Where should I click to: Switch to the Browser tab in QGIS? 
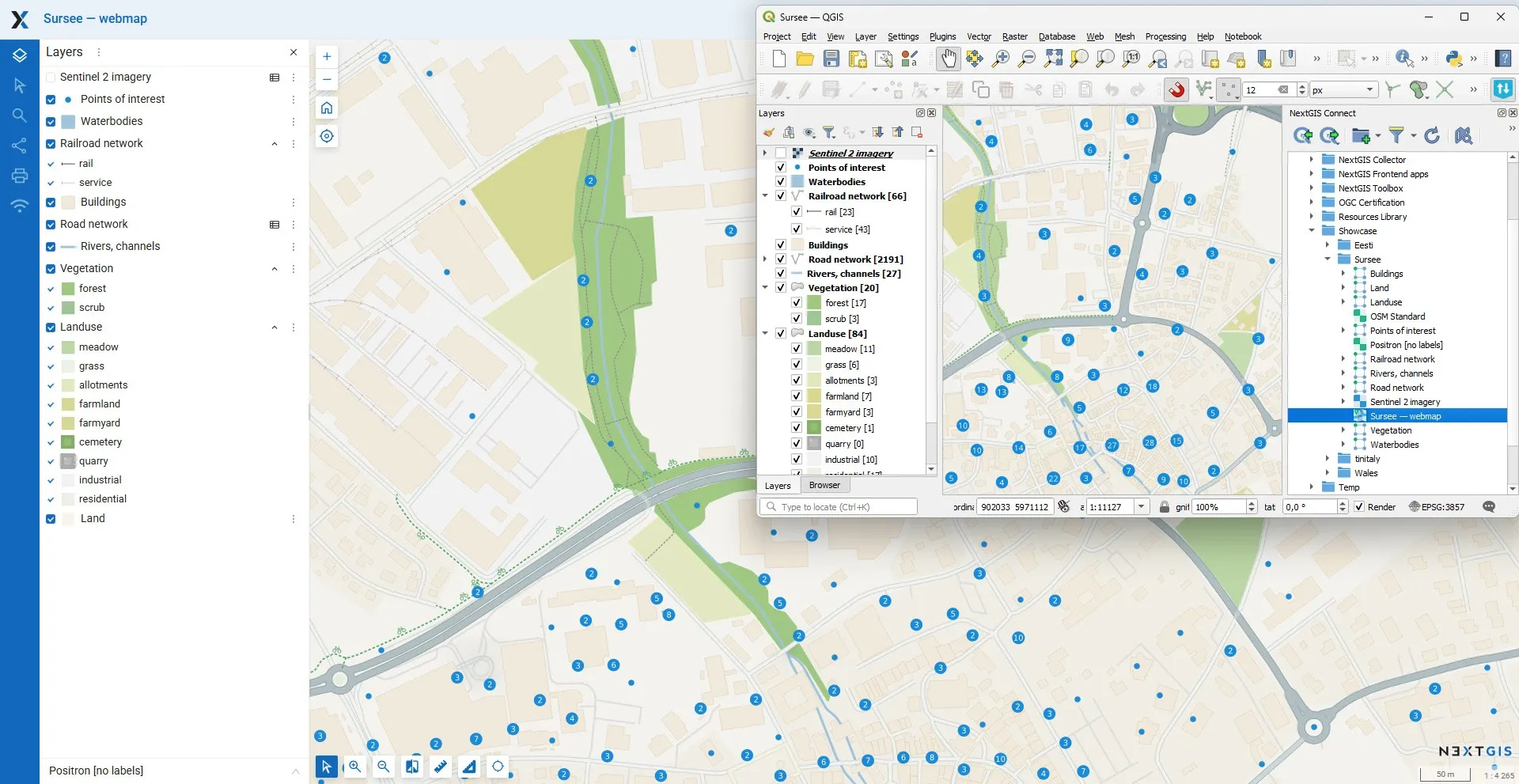coord(824,486)
